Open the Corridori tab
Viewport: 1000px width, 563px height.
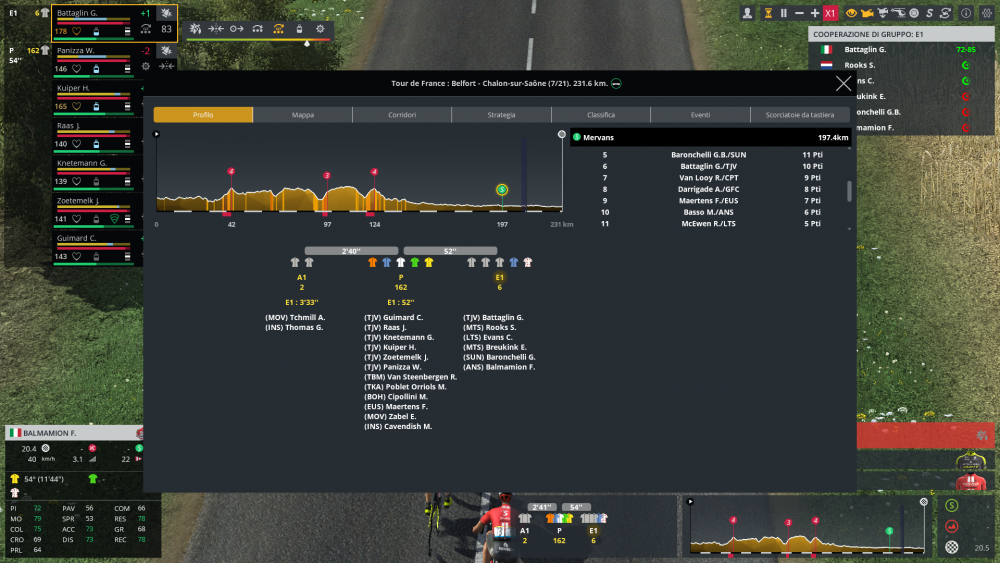(402, 115)
